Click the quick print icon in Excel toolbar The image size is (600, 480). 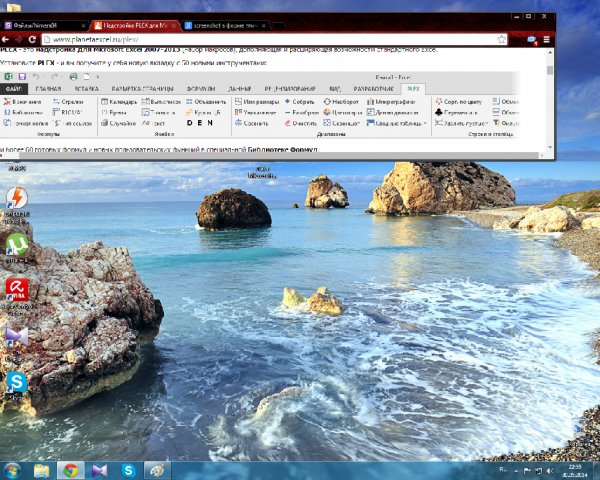click(73, 77)
